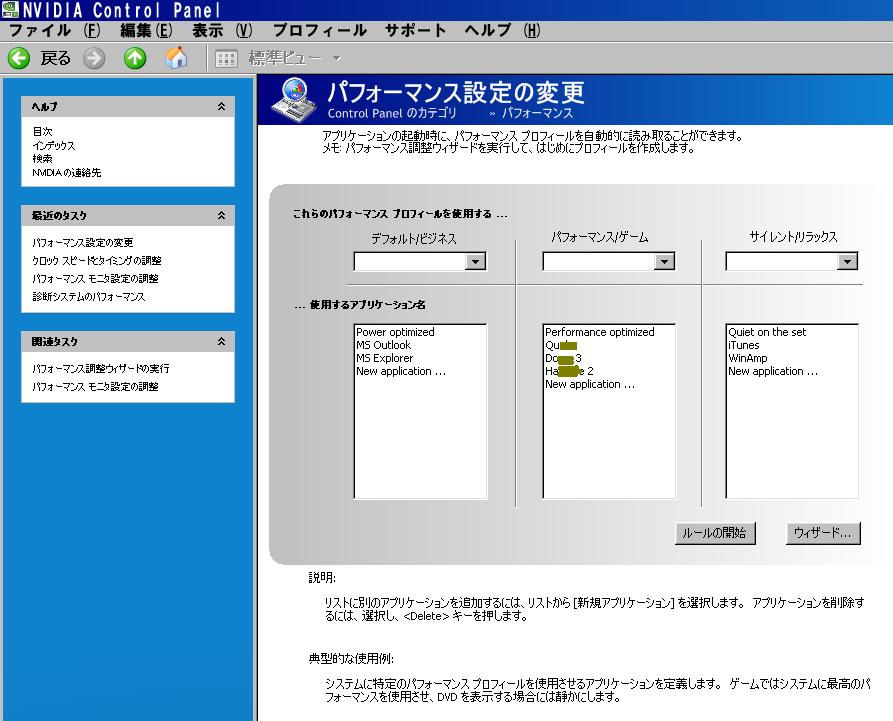Collapse the 関連タスク panel

pos(221,341)
